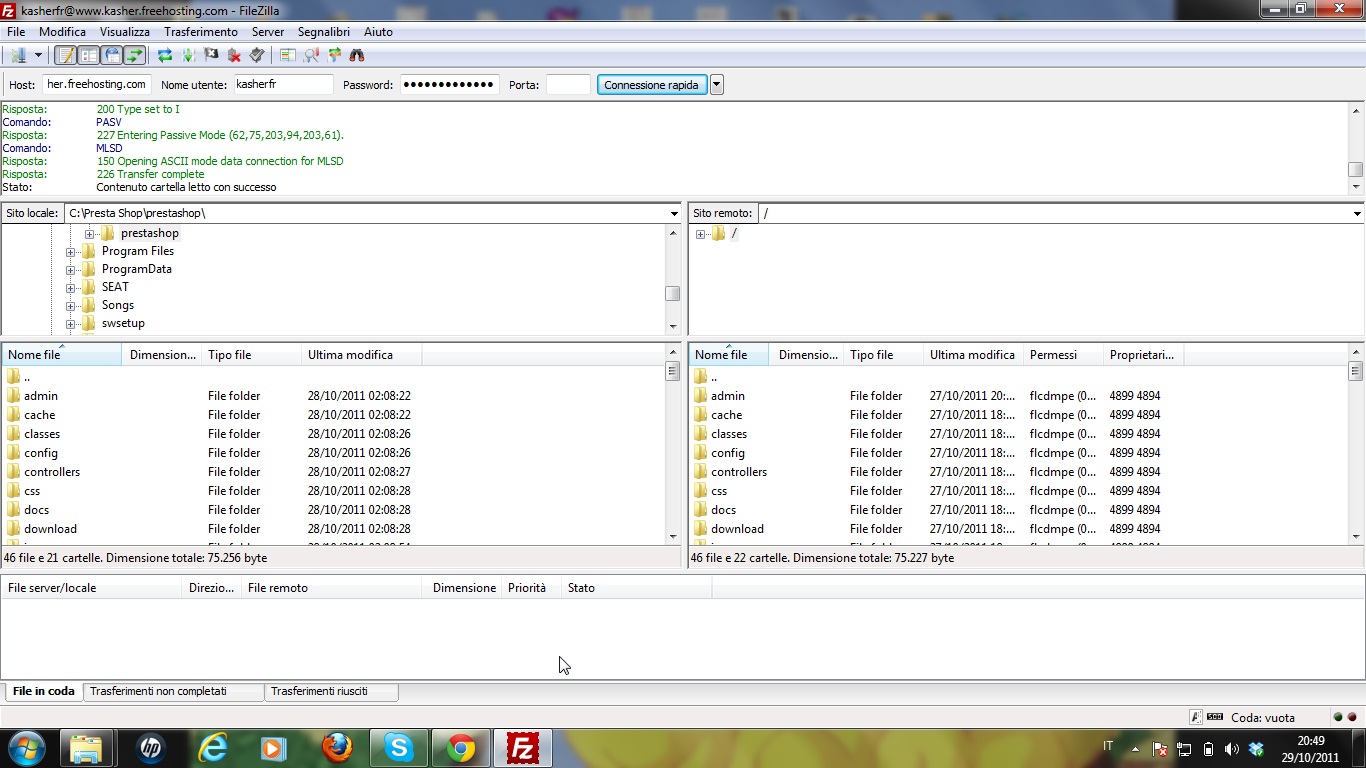The height and width of the screenshot is (768, 1366).
Task: Open the Sito locale path dropdown
Action: coord(674,213)
